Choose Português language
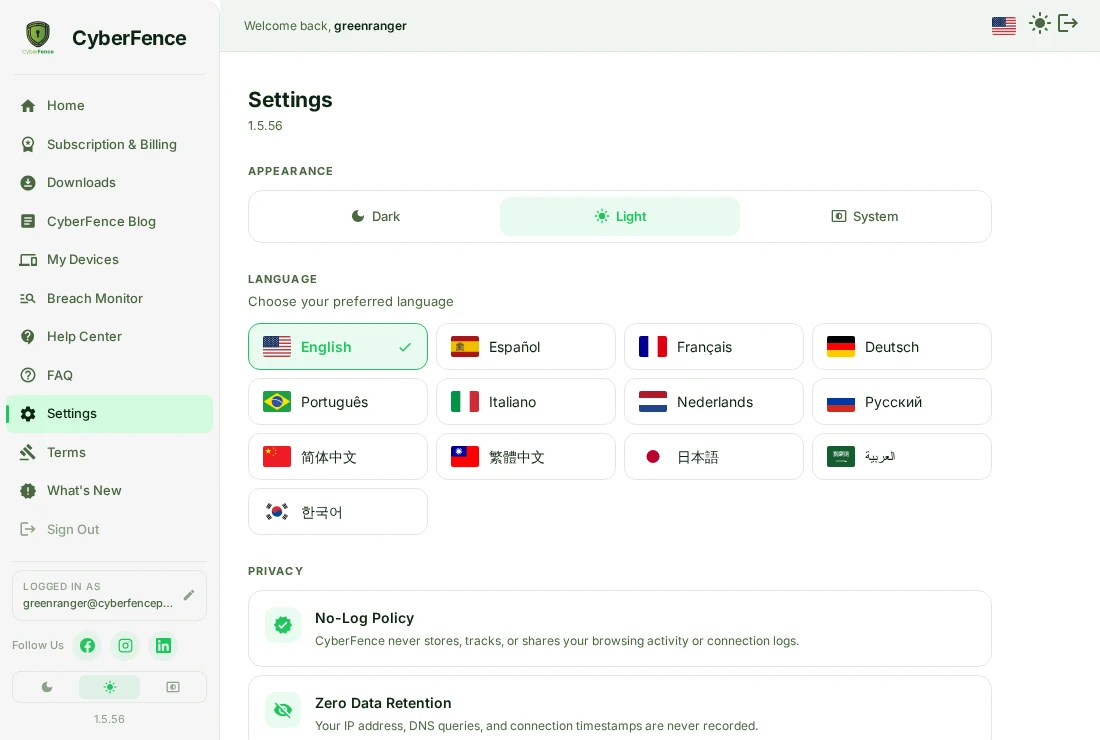1100x740 pixels. tap(337, 401)
